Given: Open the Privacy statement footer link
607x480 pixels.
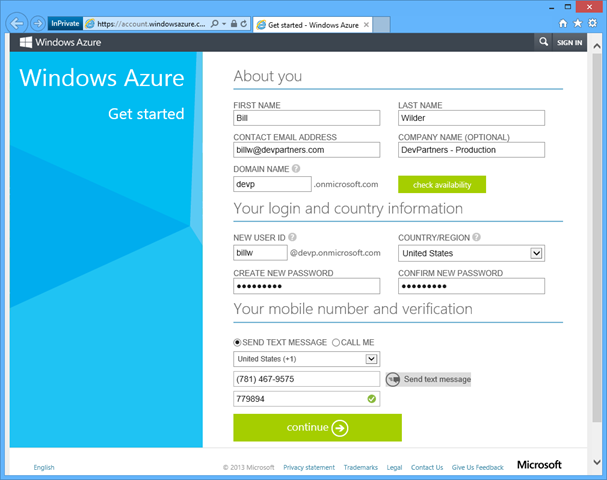Looking at the screenshot, I should tap(308, 467).
